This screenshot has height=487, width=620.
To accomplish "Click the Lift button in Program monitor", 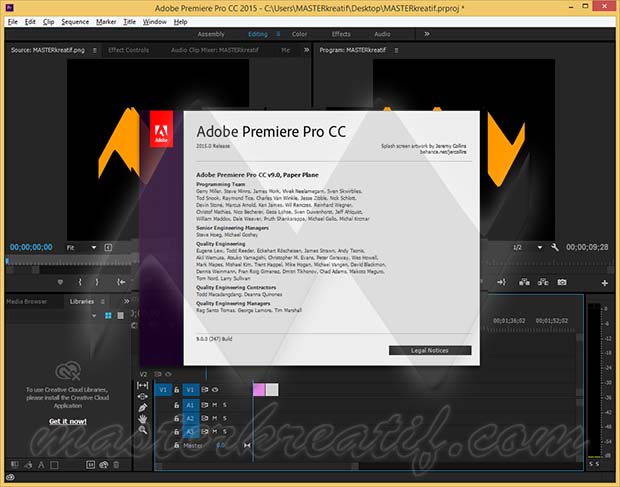I will (524, 282).
